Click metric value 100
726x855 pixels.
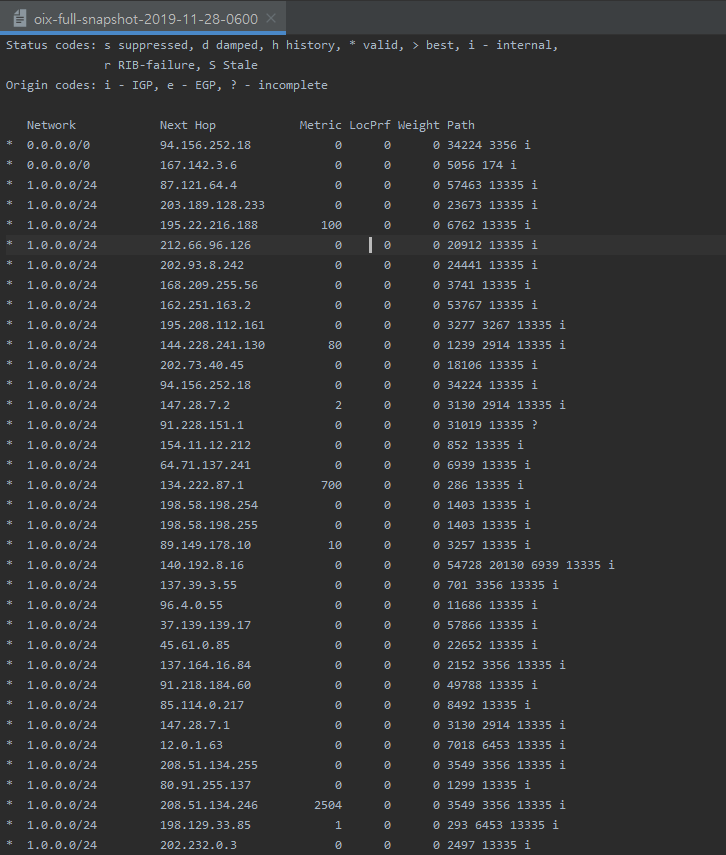click(331, 225)
